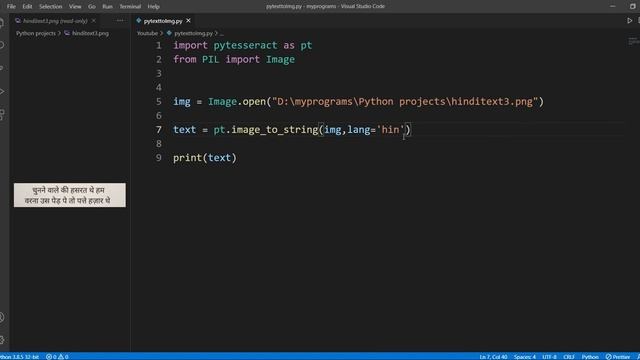Image resolution: width=640 pixels, height=360 pixels.
Task: Open the View menu
Action: (75, 7)
